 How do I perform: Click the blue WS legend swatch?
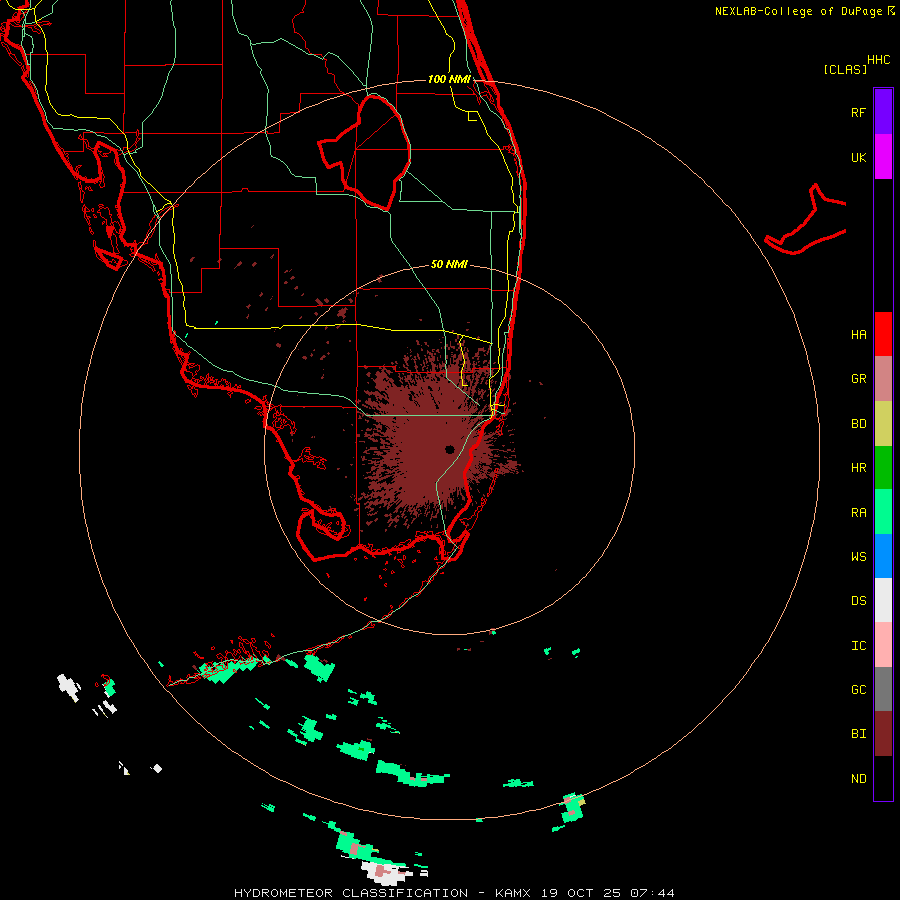pyautogui.click(x=883, y=556)
